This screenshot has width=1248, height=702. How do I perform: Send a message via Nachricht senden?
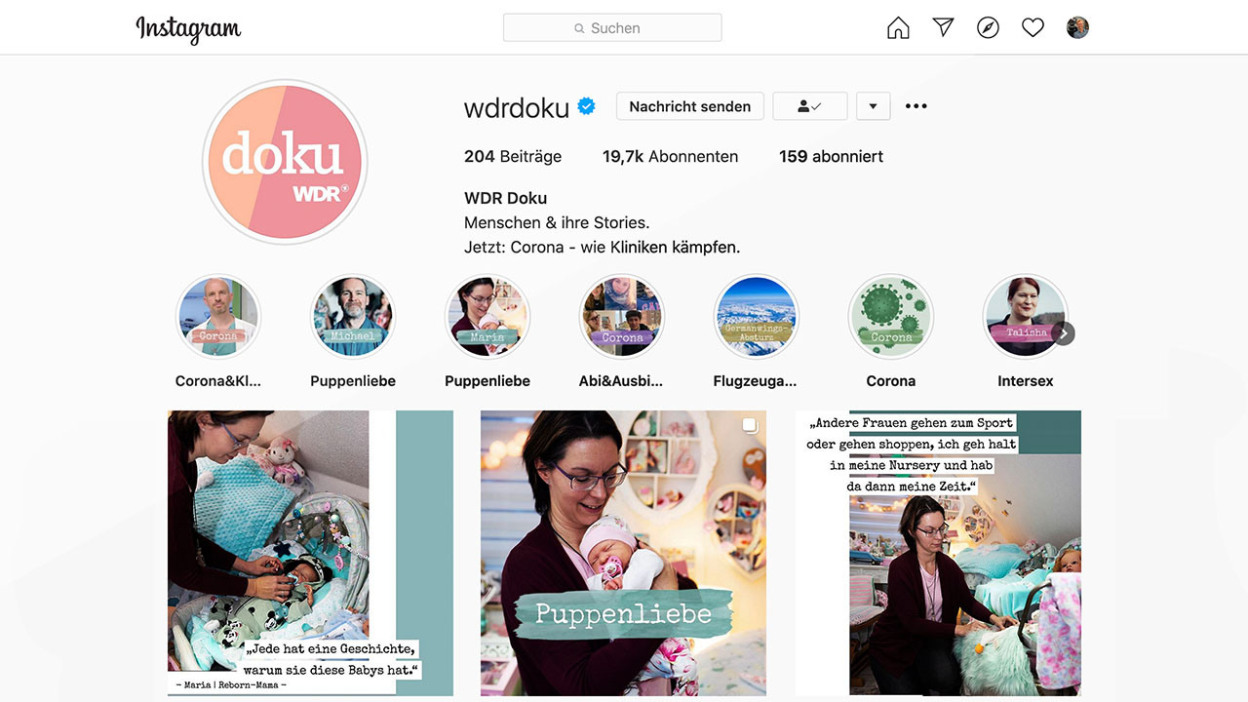[x=690, y=106]
